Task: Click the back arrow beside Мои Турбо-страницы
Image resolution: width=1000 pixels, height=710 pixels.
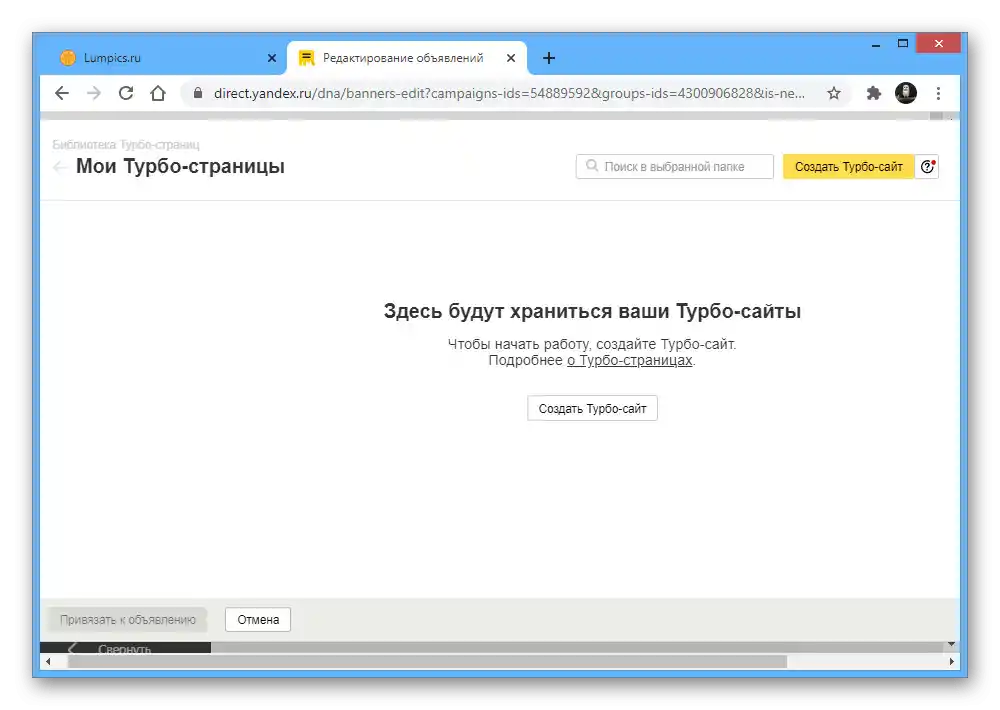Action: click(x=60, y=167)
